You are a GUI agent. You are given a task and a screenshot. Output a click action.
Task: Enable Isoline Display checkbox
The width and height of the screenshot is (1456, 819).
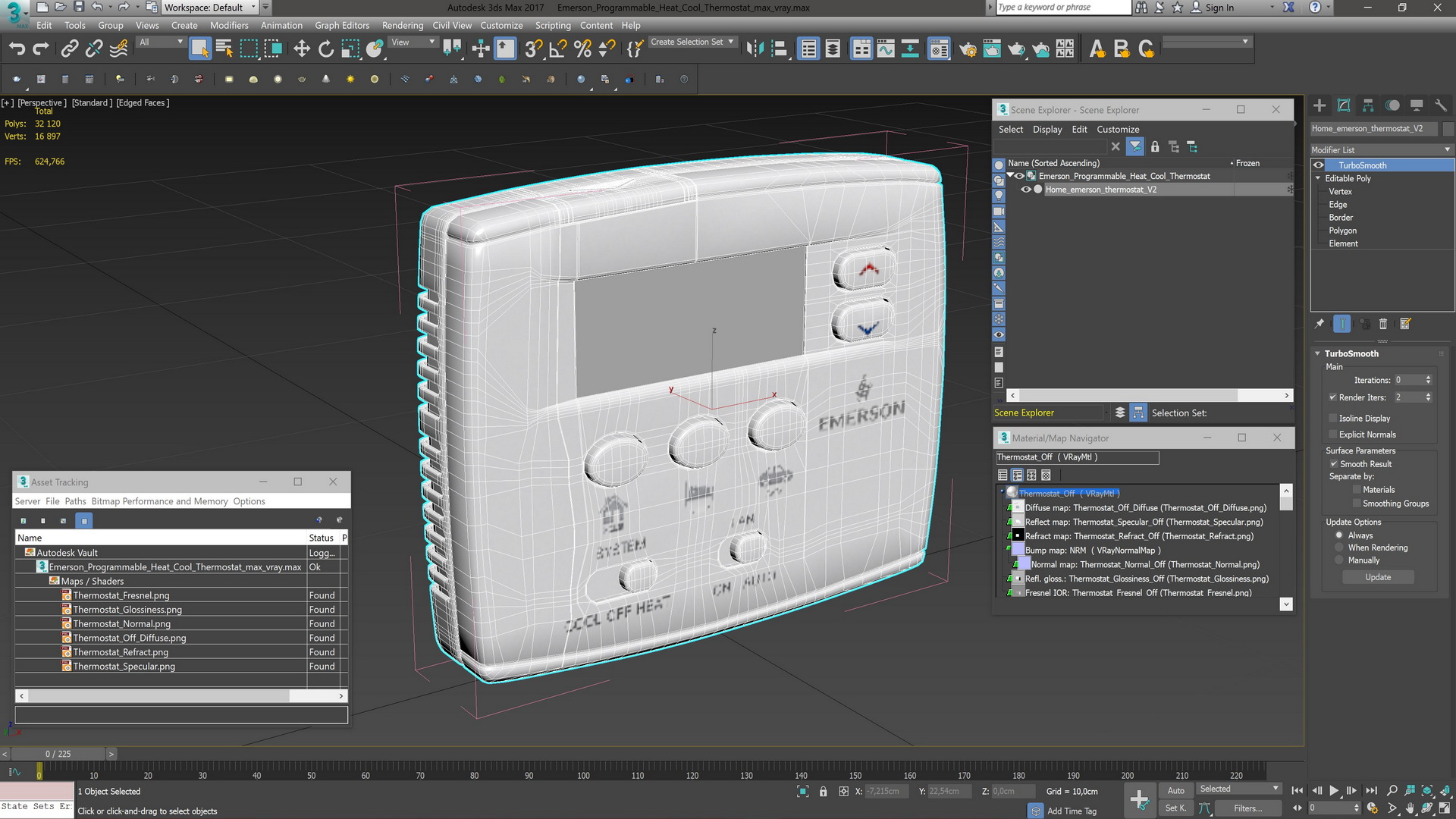(1333, 418)
